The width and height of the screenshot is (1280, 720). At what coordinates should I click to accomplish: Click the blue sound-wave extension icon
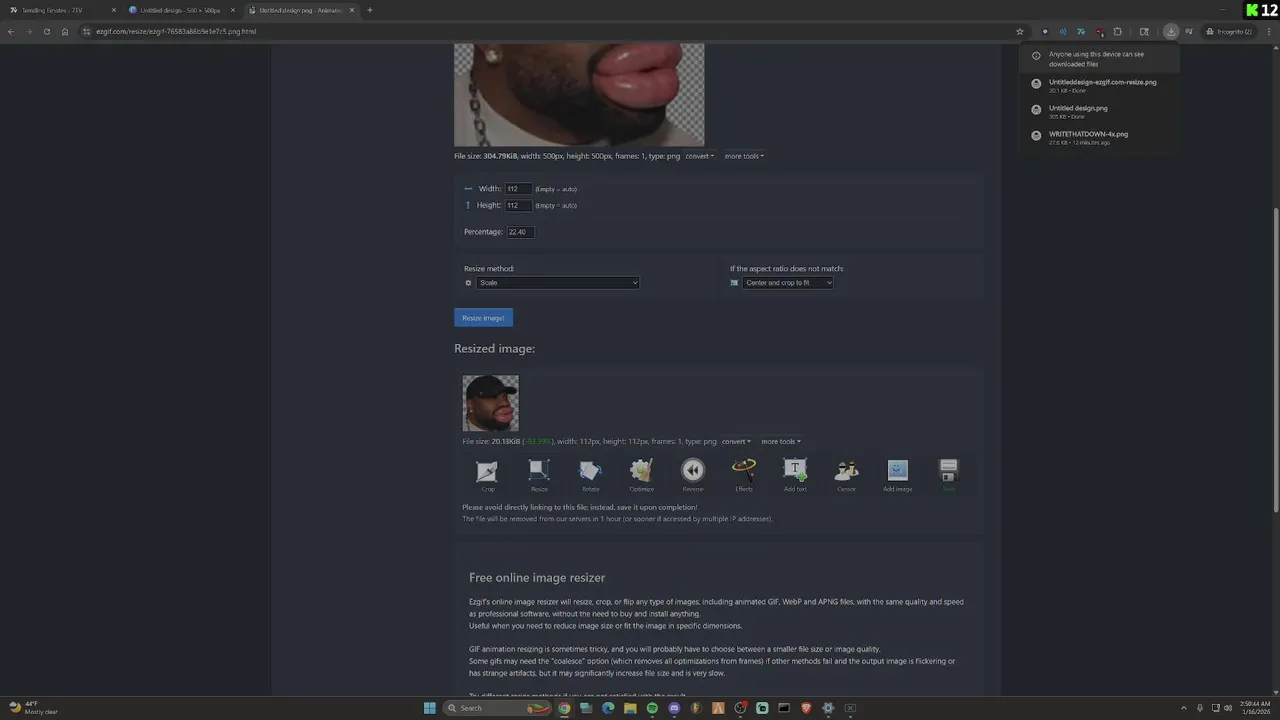click(x=1063, y=31)
